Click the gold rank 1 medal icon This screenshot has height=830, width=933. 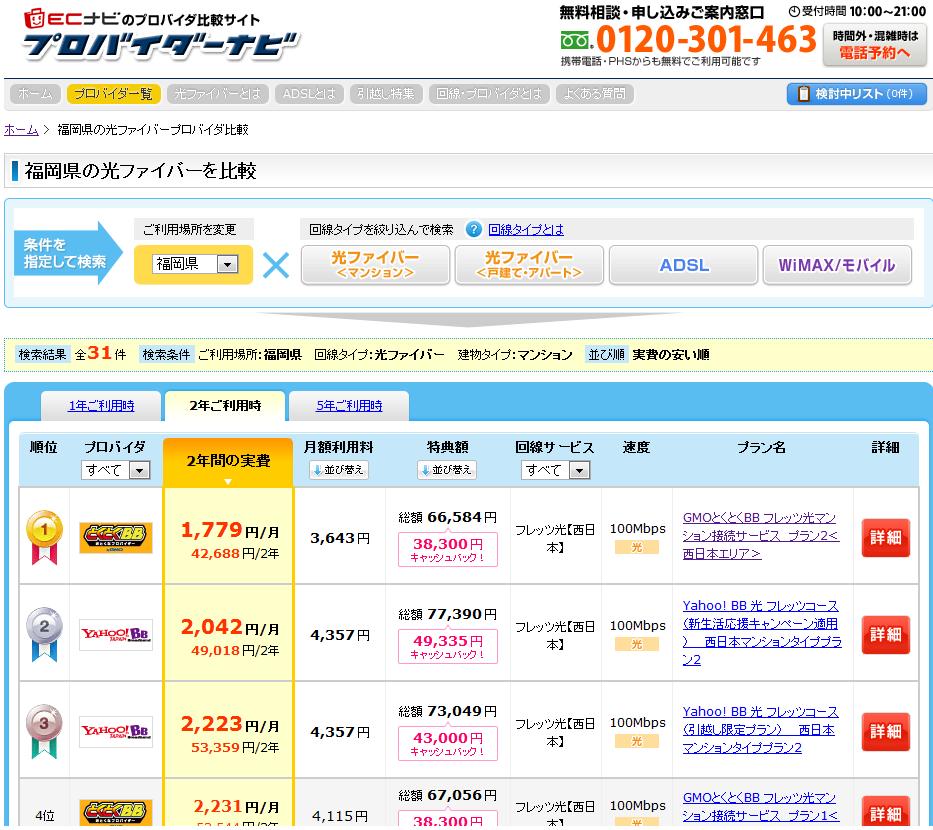(44, 537)
